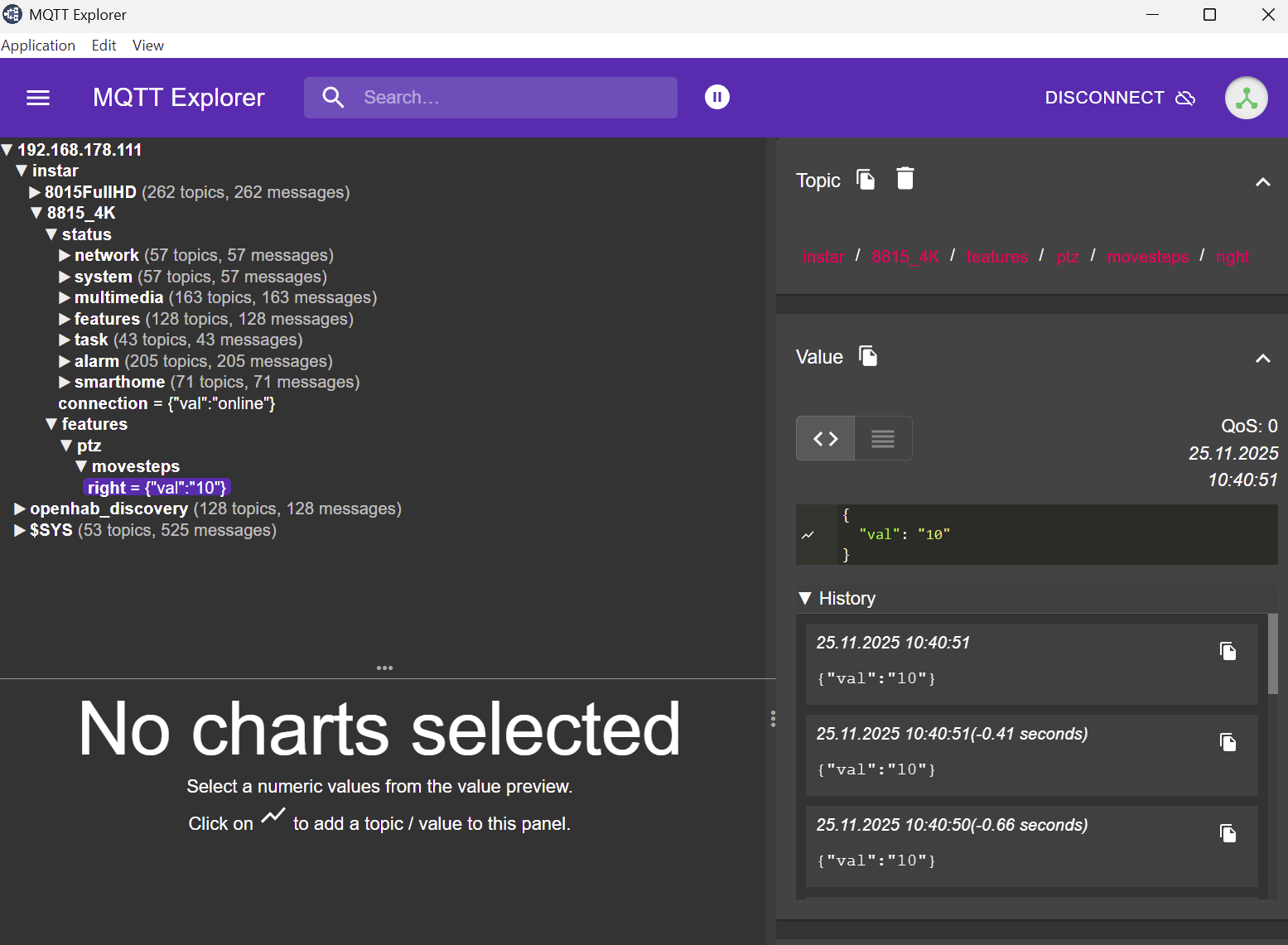Expand the openhab_discovery tree node
The height and width of the screenshot is (945, 1288).
click(x=20, y=509)
